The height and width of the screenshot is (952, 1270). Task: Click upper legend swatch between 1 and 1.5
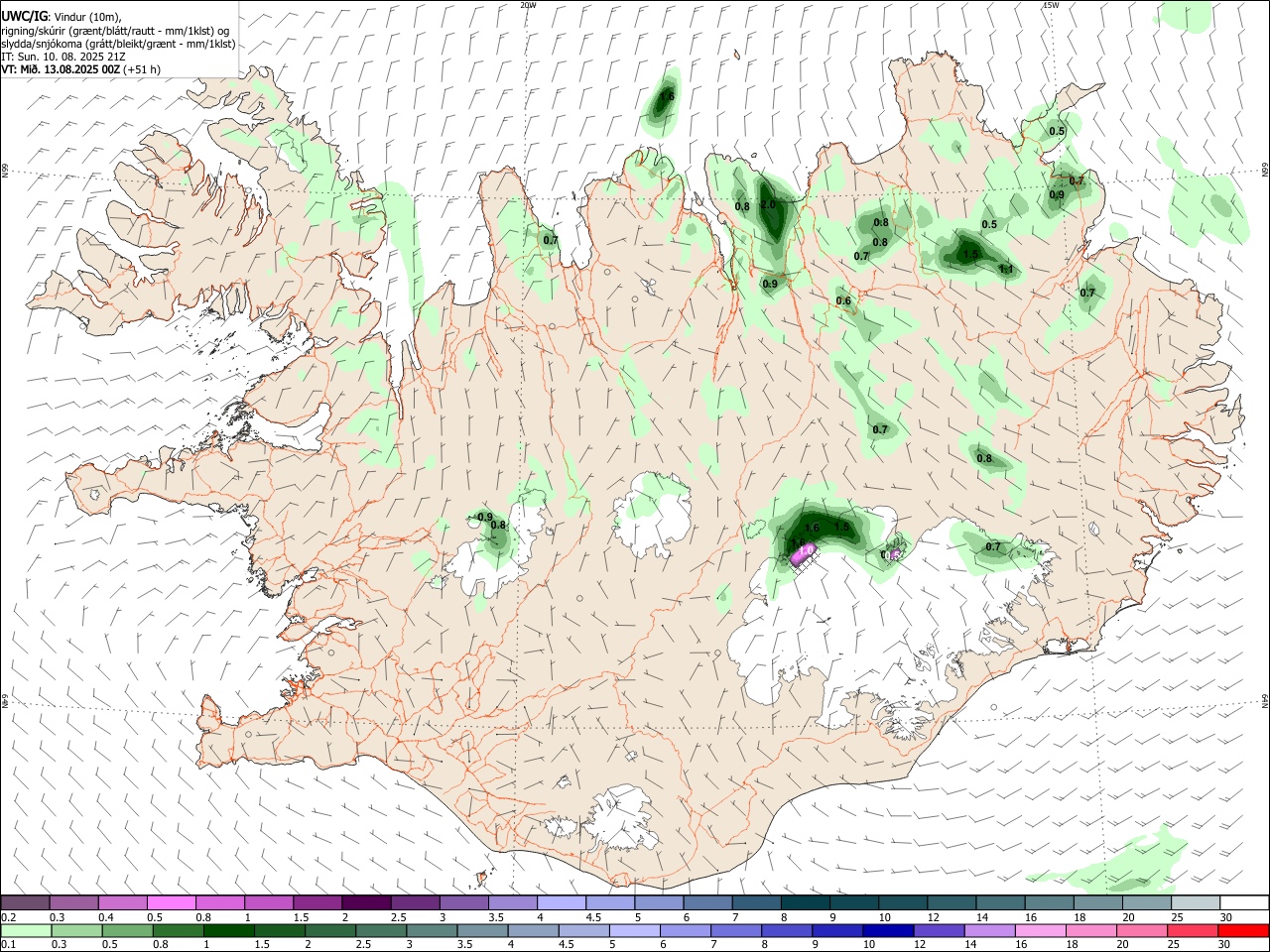[269, 902]
